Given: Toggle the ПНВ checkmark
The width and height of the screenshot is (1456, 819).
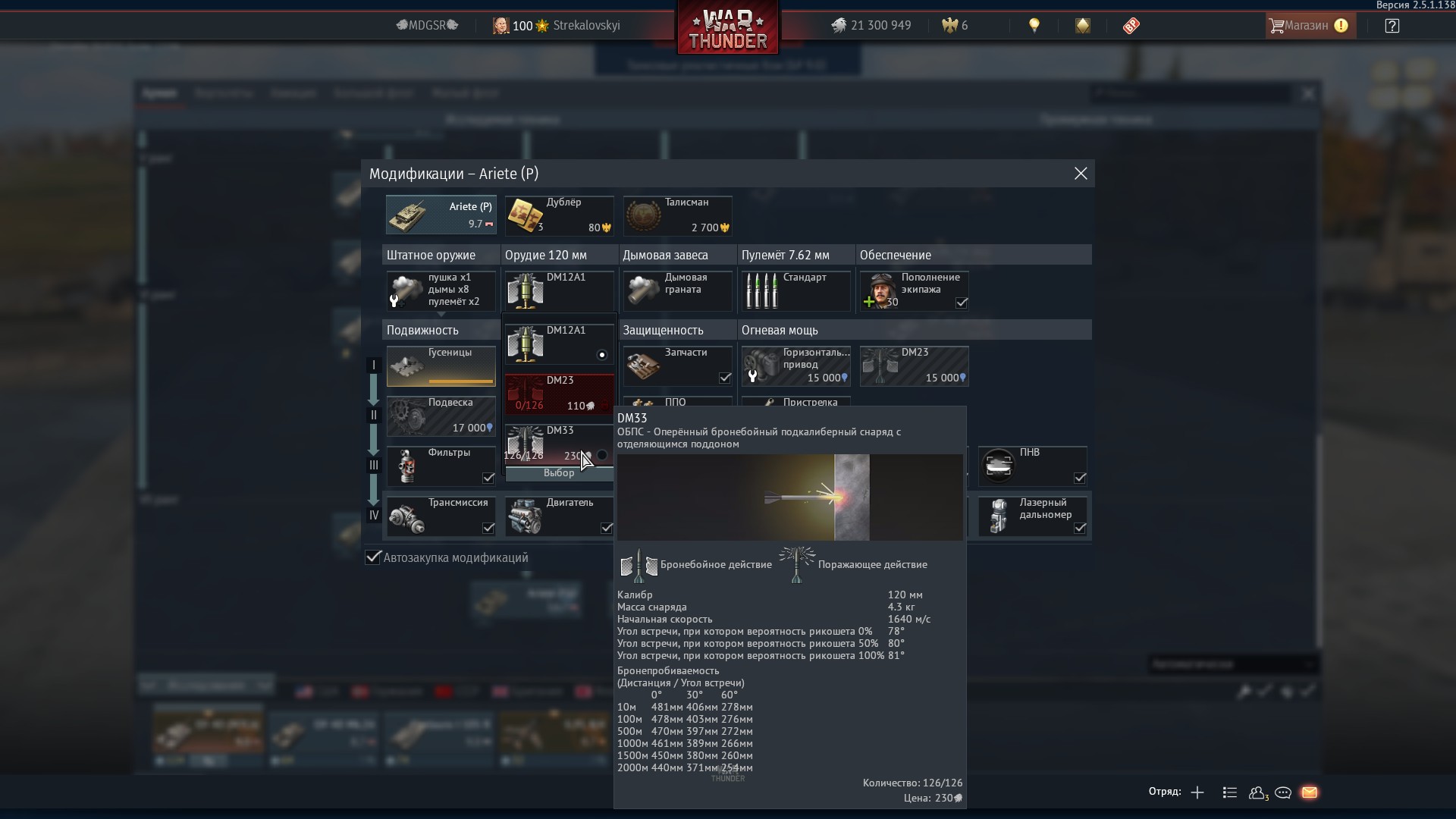Looking at the screenshot, I should [1080, 478].
